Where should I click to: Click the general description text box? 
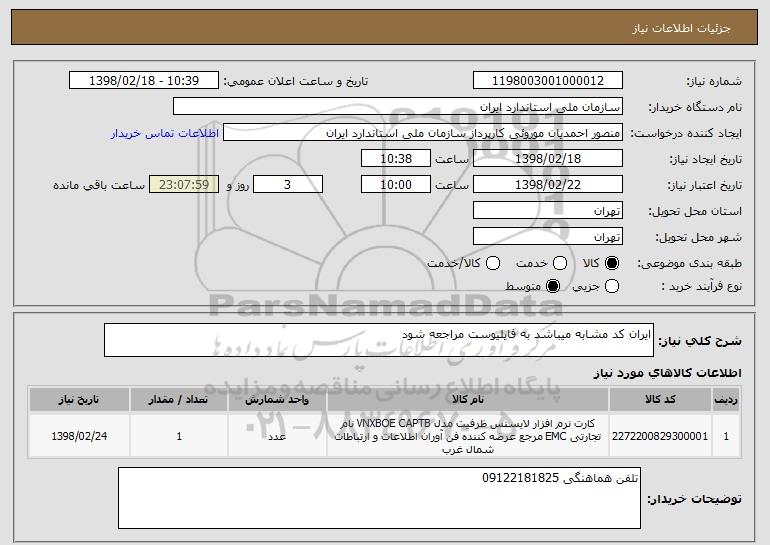[x=379, y=340]
